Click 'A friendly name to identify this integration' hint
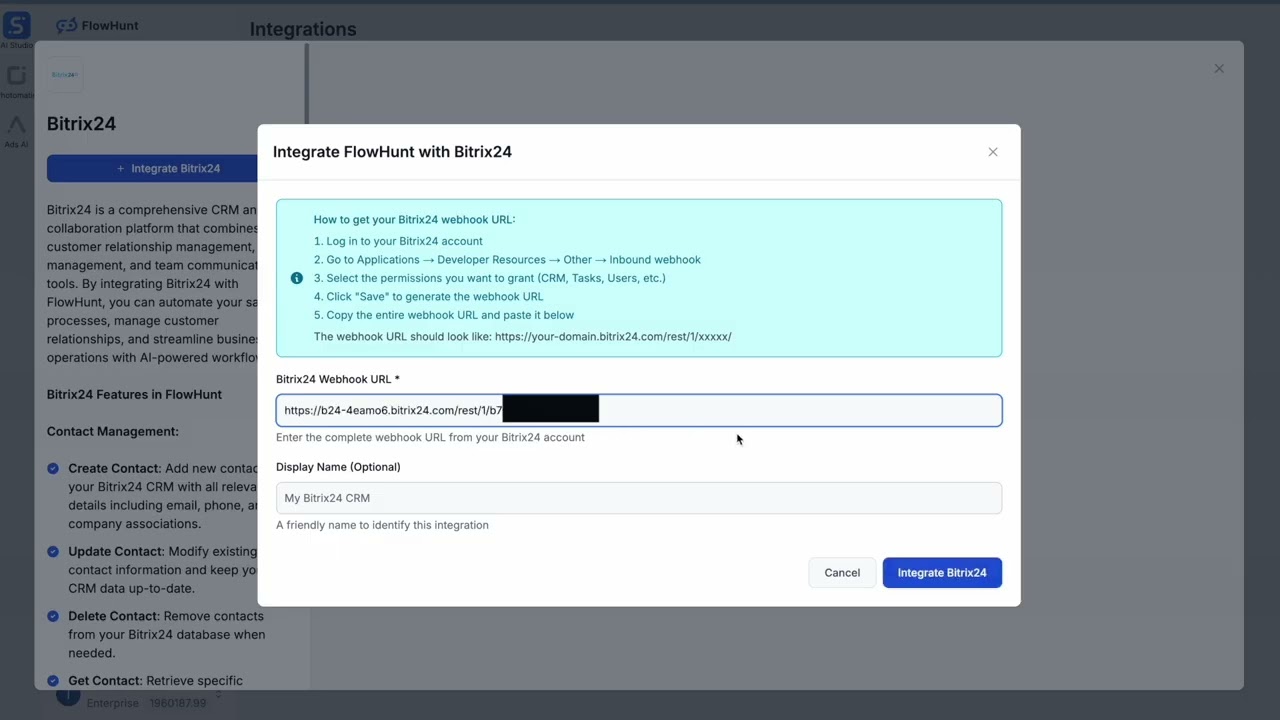 [382, 525]
